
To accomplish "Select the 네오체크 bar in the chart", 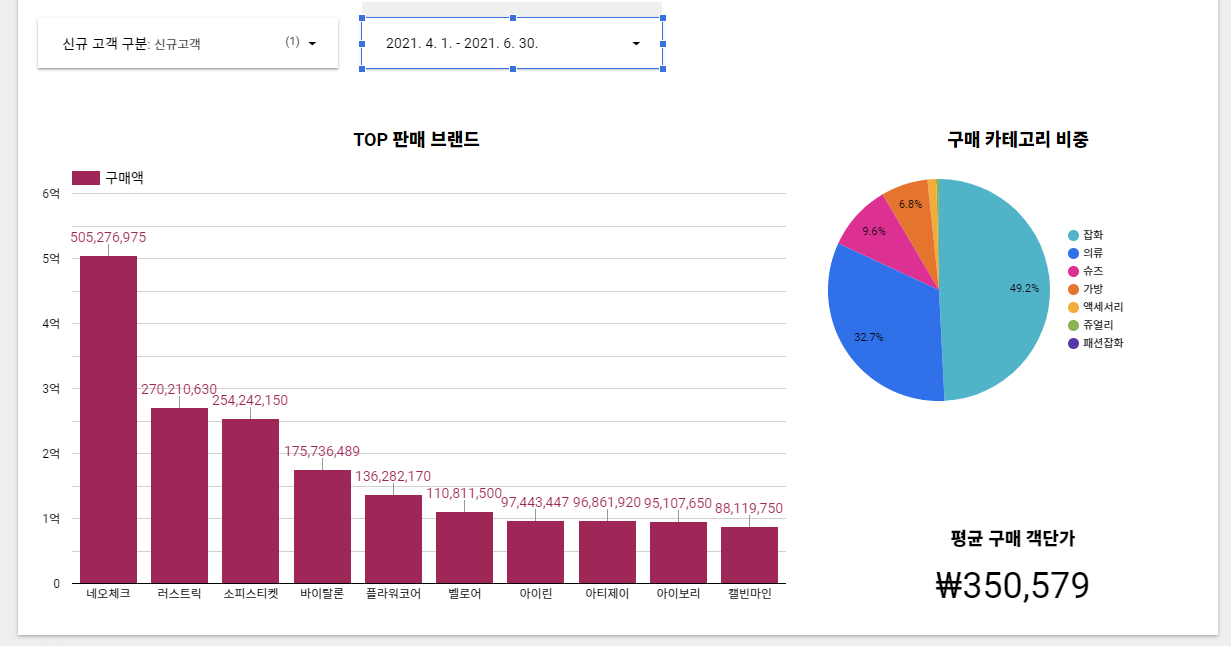I will point(108,420).
